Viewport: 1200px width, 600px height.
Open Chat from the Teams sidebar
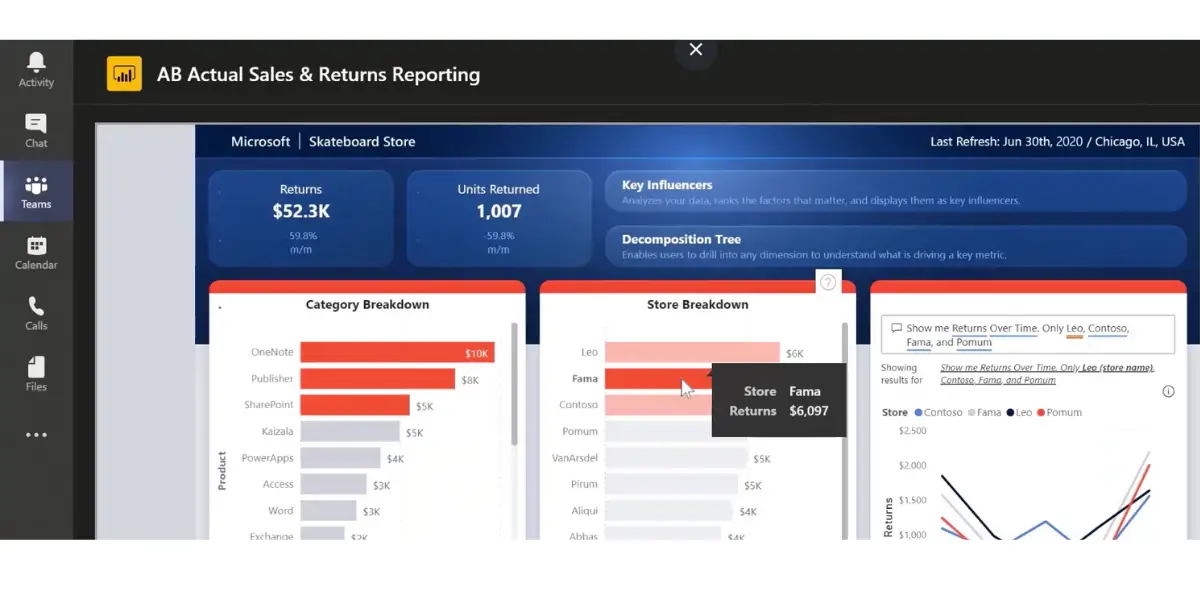36,130
